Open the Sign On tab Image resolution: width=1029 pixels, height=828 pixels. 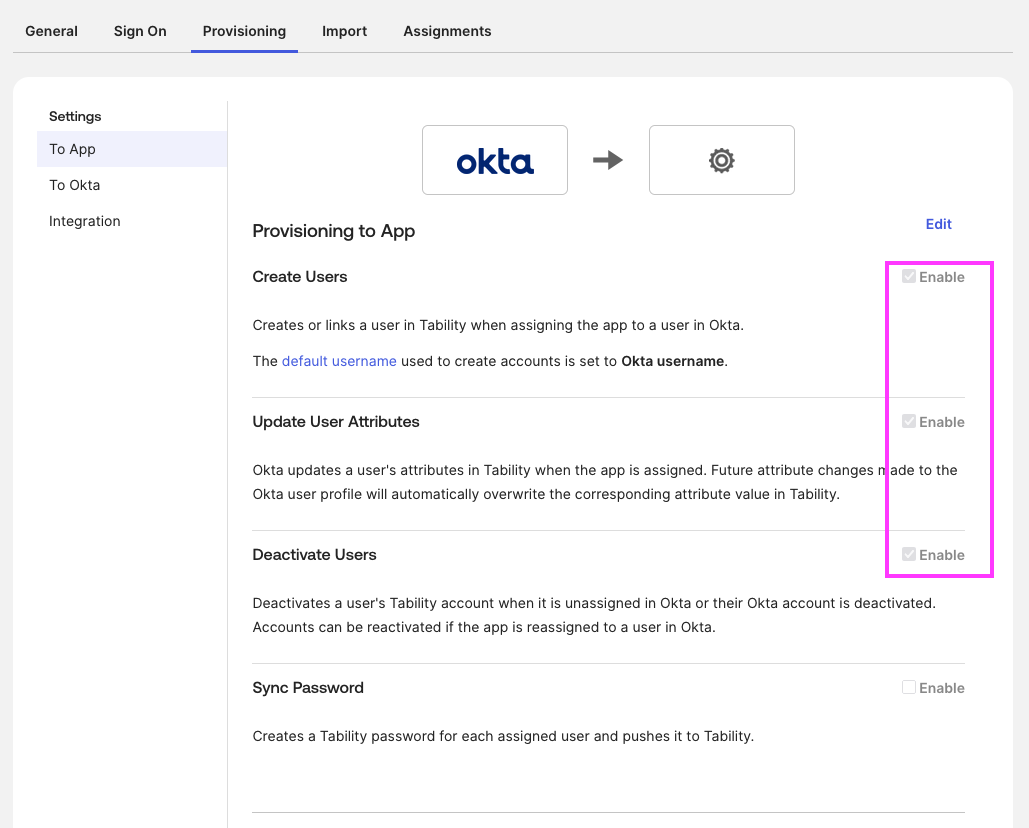point(140,31)
